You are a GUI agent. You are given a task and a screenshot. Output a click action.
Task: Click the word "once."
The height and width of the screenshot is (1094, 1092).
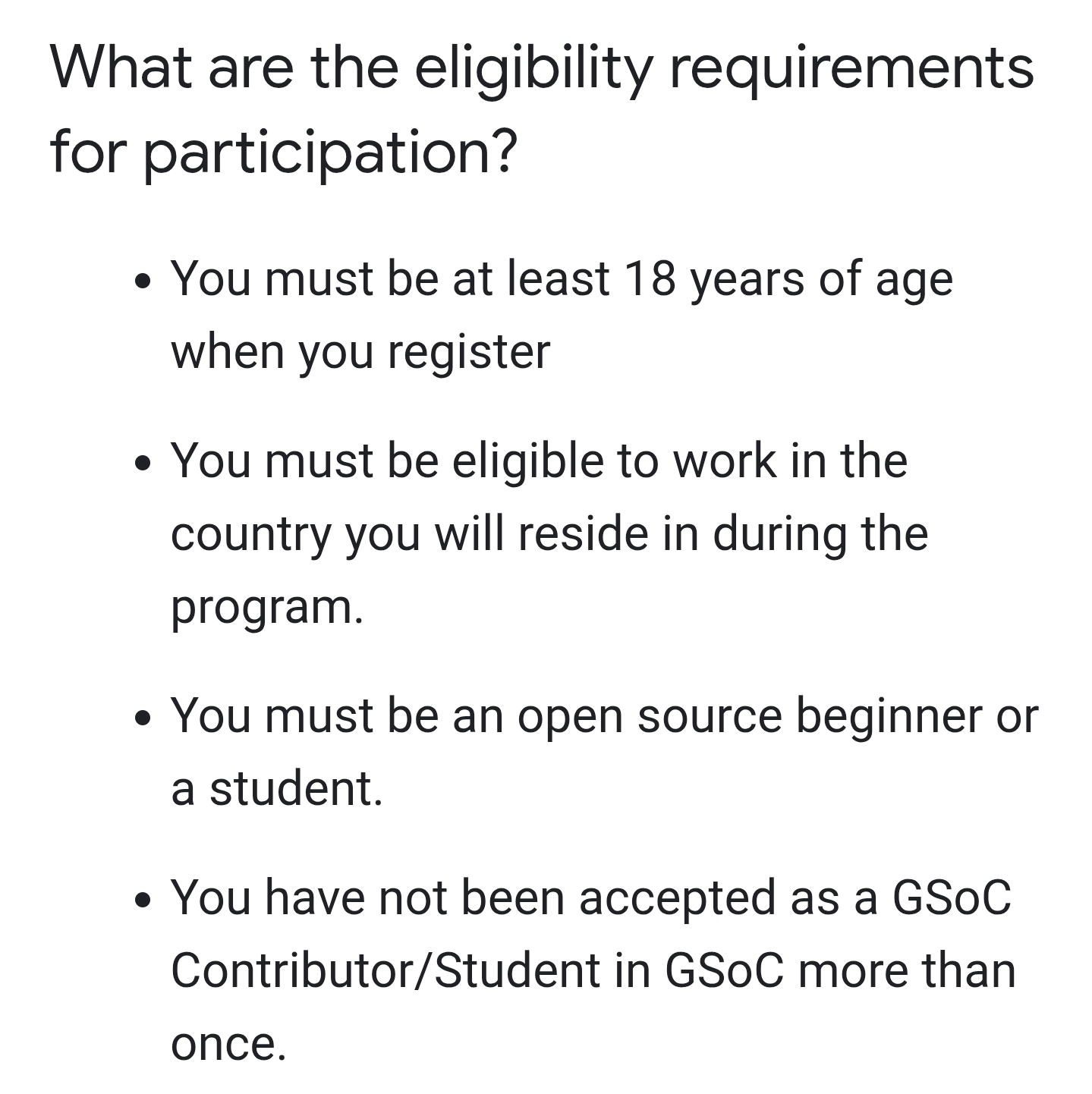(228, 1043)
